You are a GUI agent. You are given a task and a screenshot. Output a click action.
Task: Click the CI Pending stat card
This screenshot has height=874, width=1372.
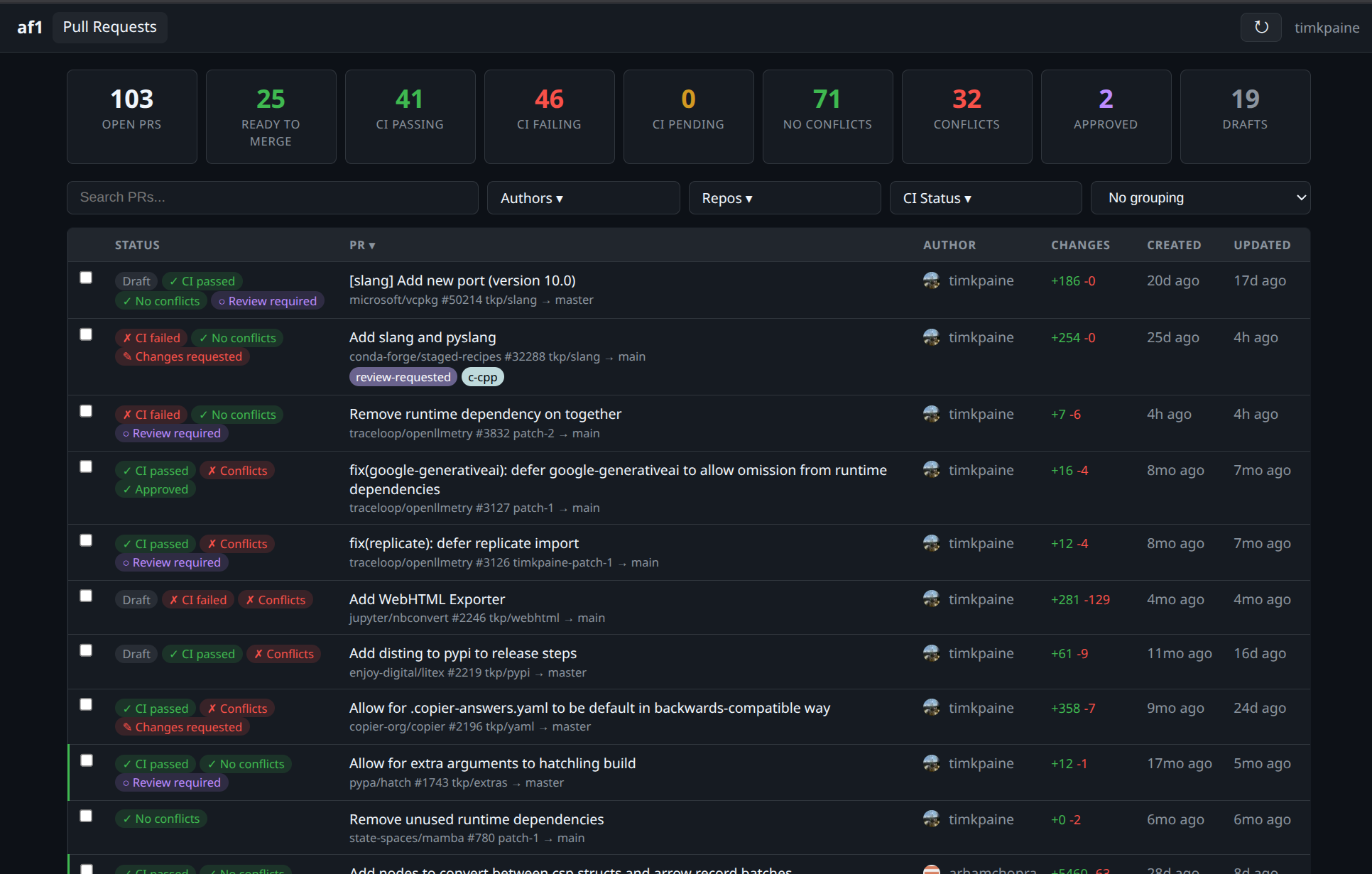688,116
